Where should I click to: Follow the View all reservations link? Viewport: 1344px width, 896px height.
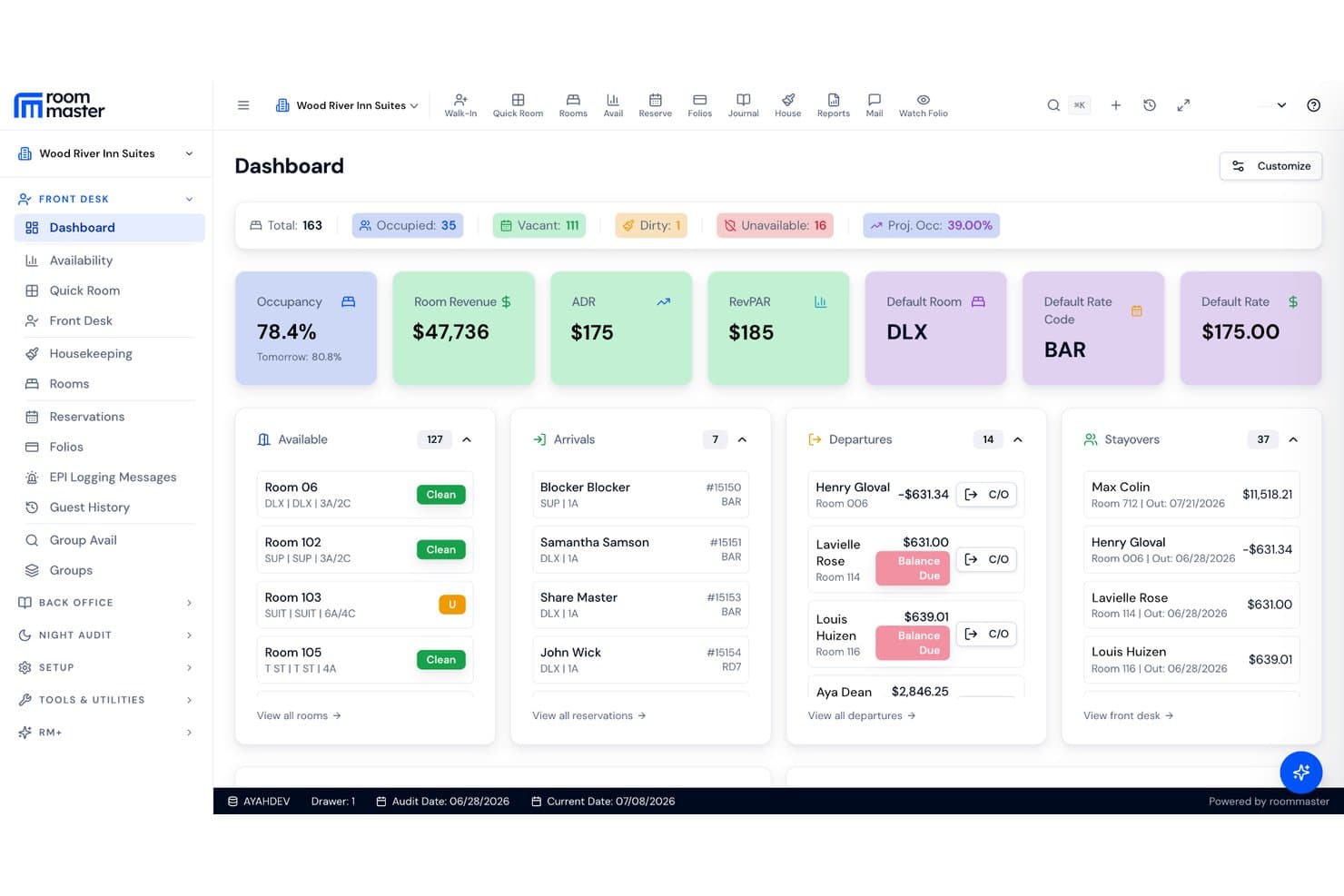589,715
